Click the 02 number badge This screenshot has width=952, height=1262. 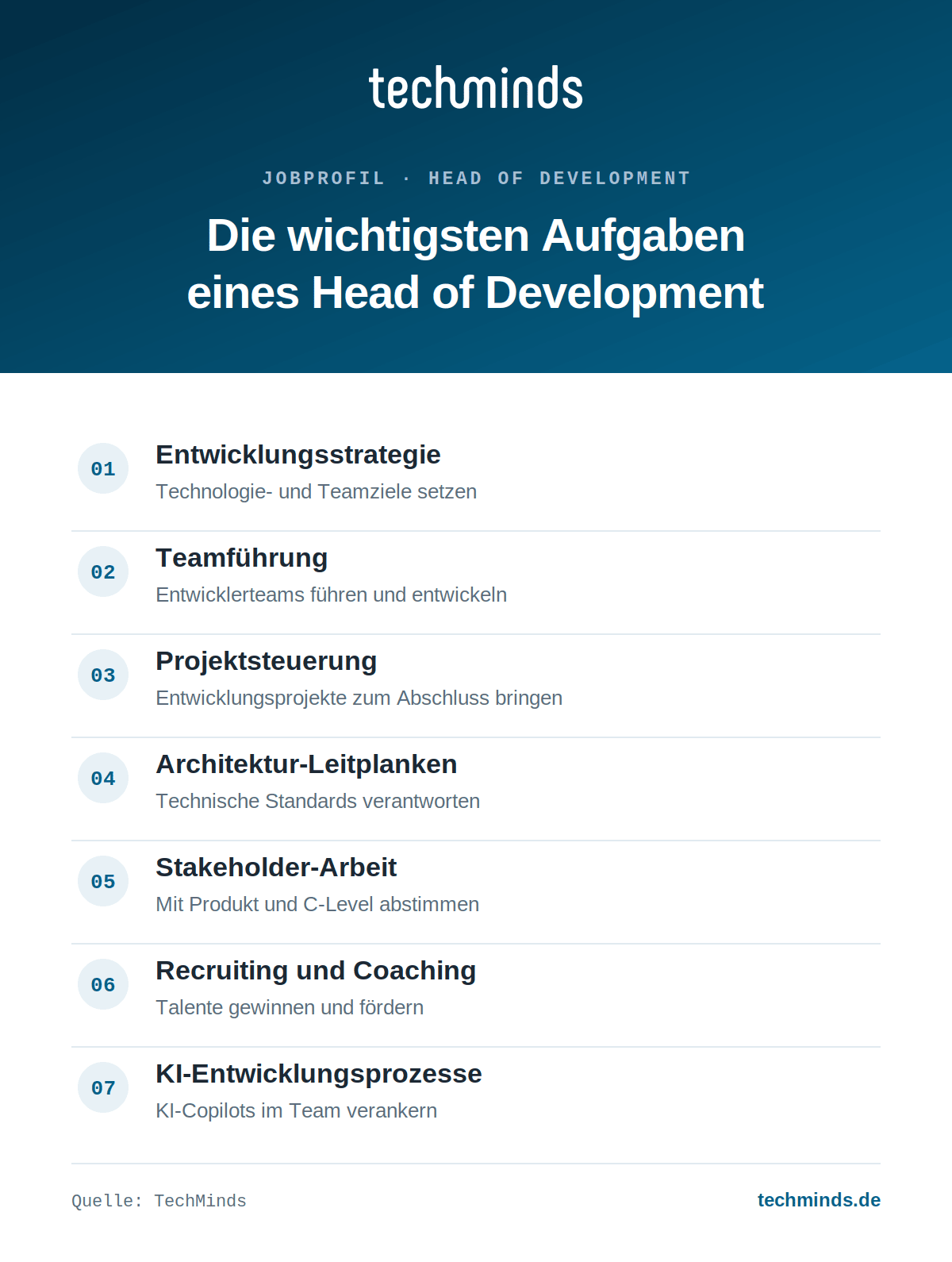(103, 571)
